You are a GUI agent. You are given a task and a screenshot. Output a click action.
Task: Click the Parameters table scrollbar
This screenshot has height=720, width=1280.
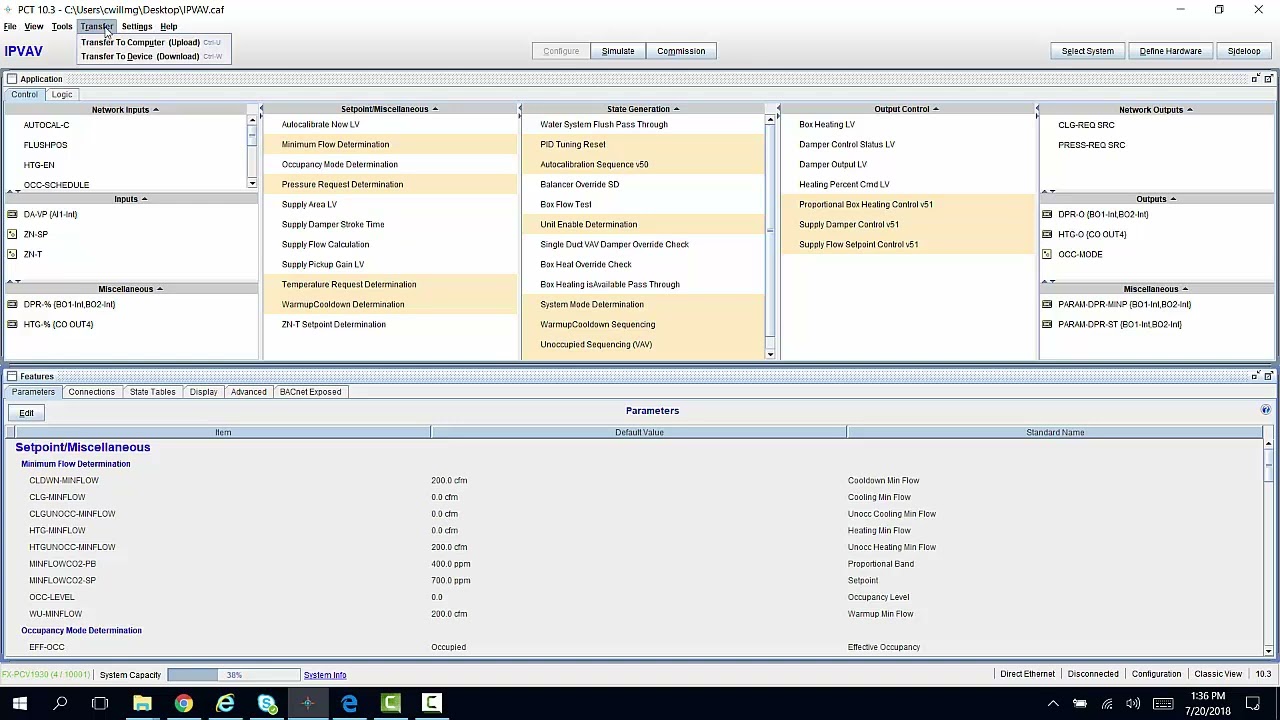(x=1268, y=546)
